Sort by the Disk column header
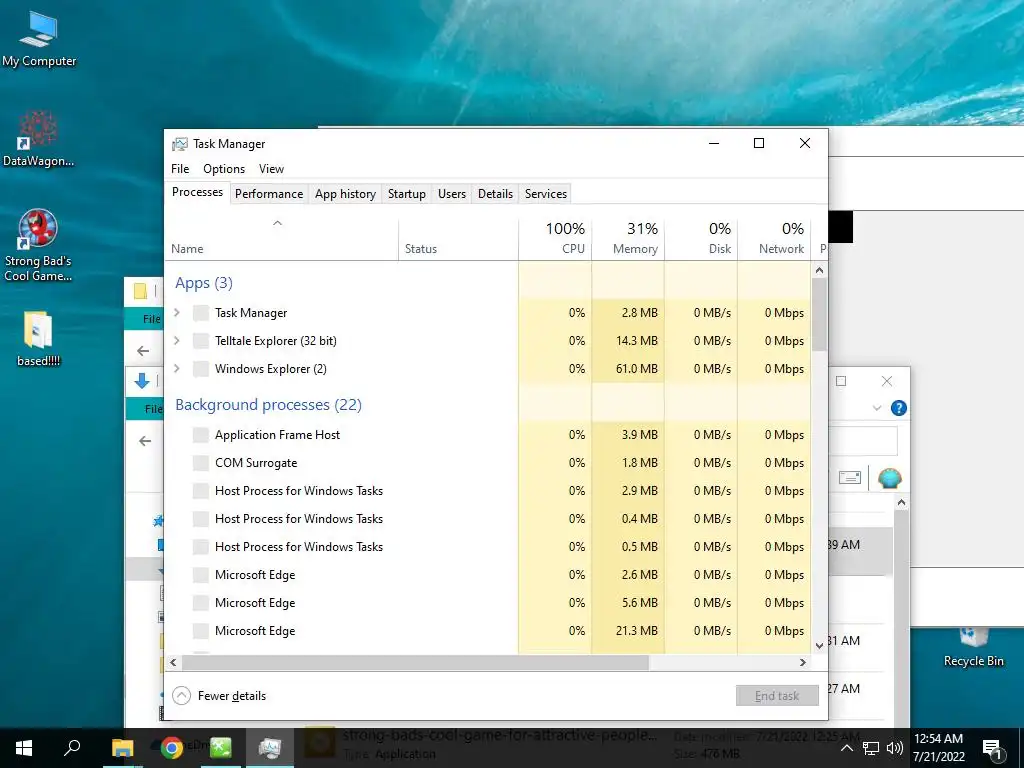 coord(701,239)
